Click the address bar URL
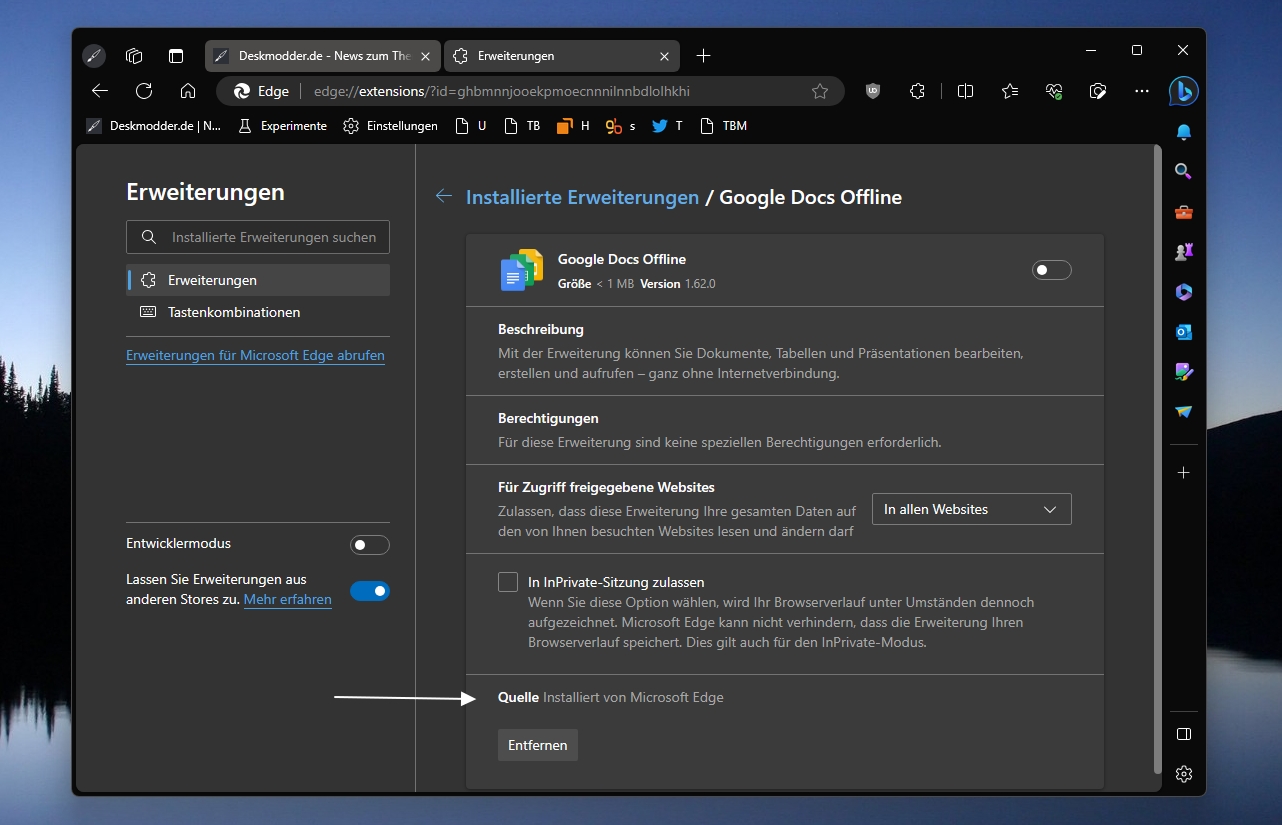The height and width of the screenshot is (825, 1282). [501, 91]
